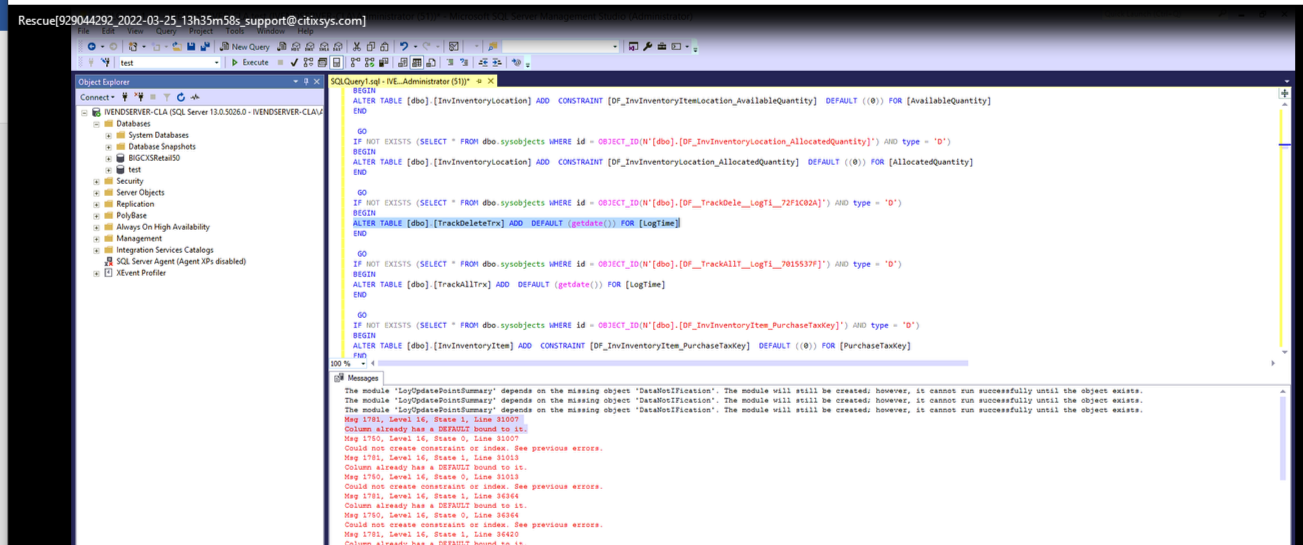Open Query Options icon
The height and width of the screenshot is (545, 1303).
(x=322, y=62)
